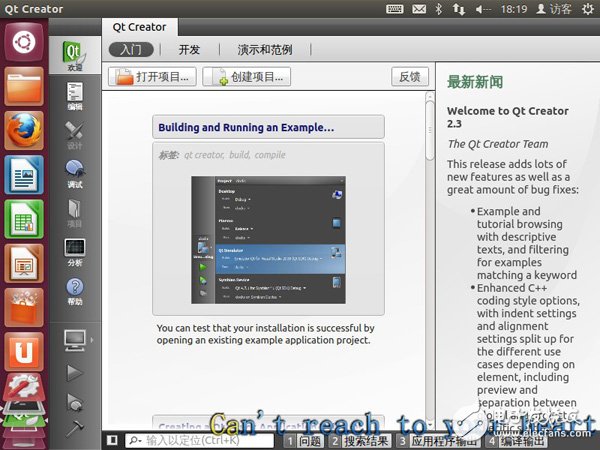Switch to Edit (编辑) mode
This screenshot has height=450, width=600.
pyautogui.click(x=75, y=96)
